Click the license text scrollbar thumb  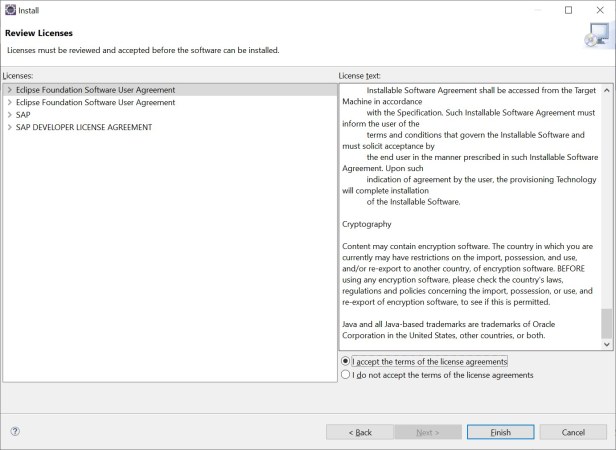click(608, 323)
